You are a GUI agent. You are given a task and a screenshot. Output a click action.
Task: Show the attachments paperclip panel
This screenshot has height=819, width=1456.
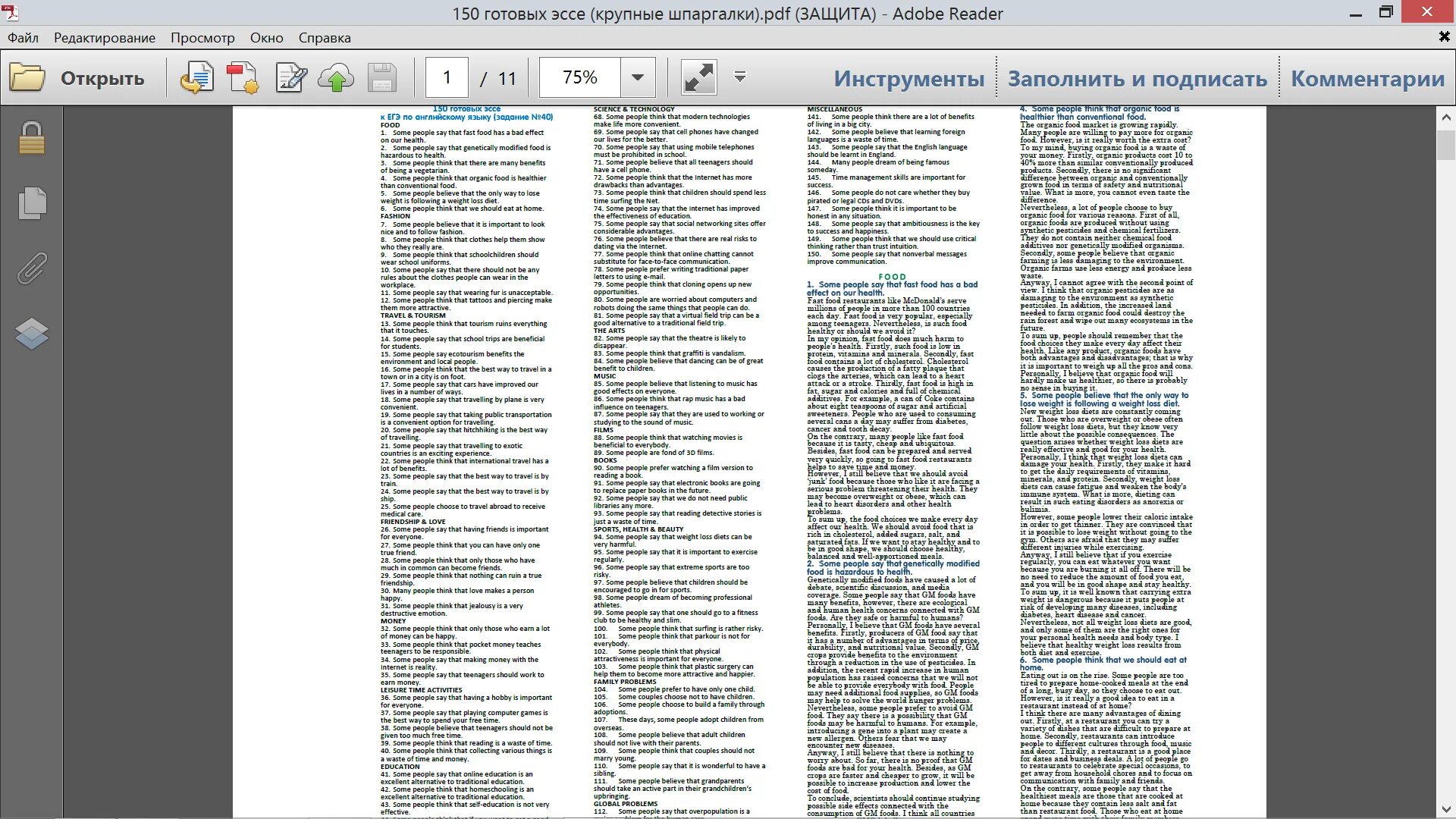point(31,268)
